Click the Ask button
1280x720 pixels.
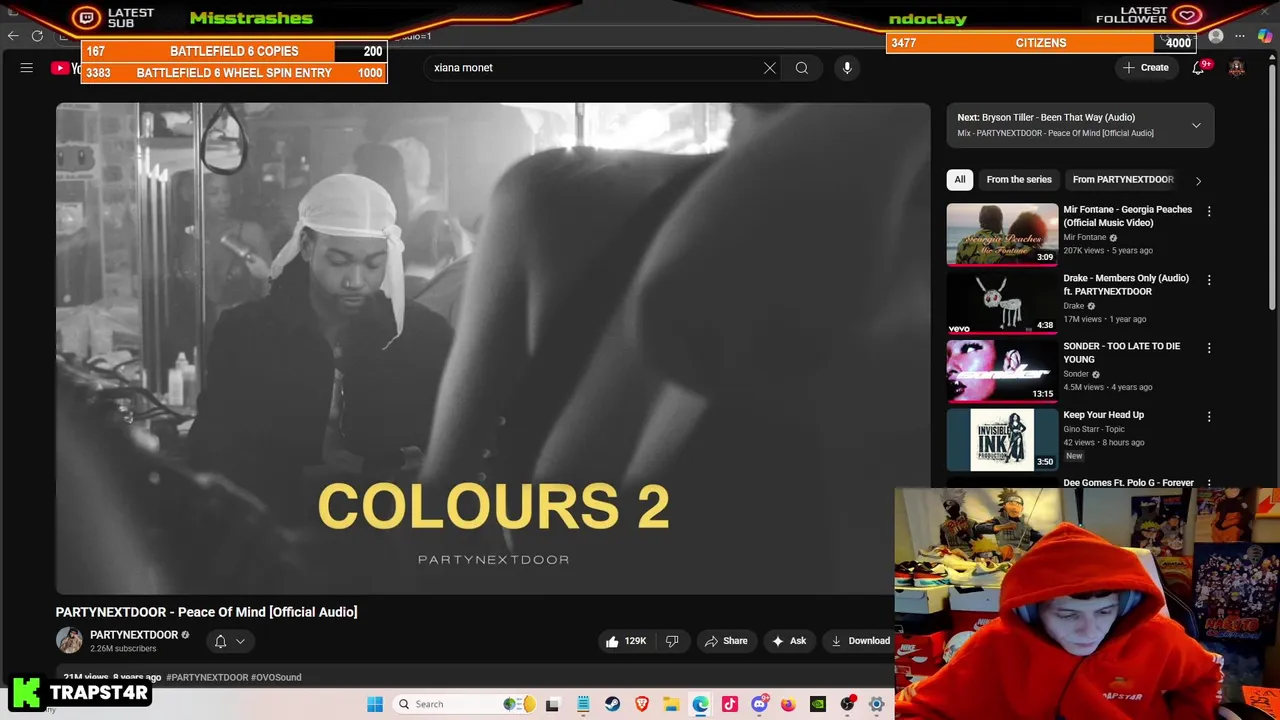[x=788, y=641]
